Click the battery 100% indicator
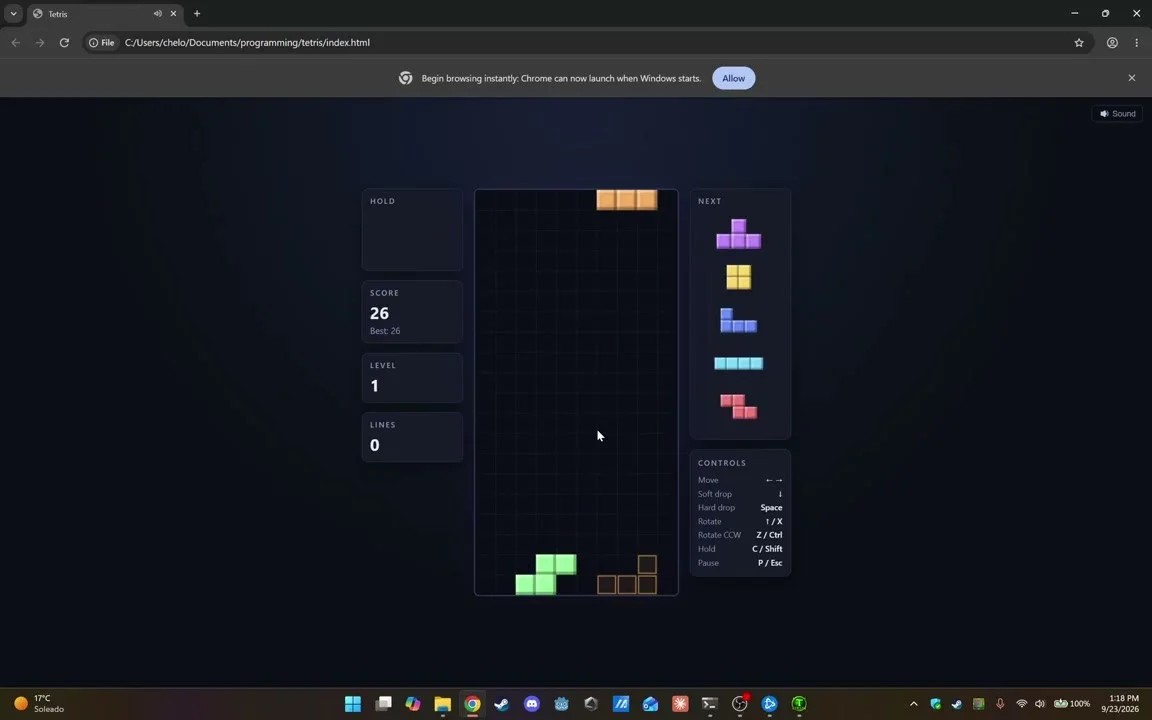This screenshot has width=1152, height=720. coord(1072,704)
